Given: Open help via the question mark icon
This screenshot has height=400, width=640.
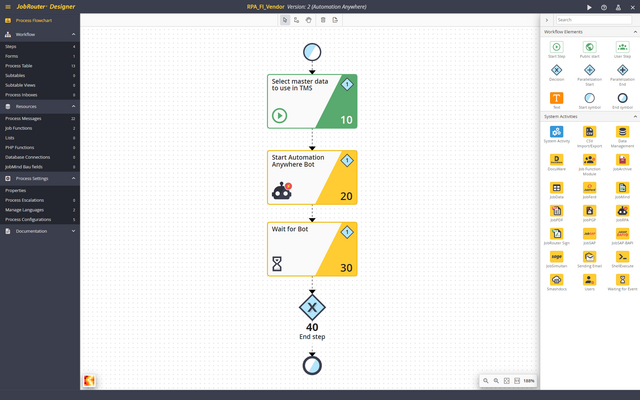Looking at the screenshot, I should tap(604, 7).
